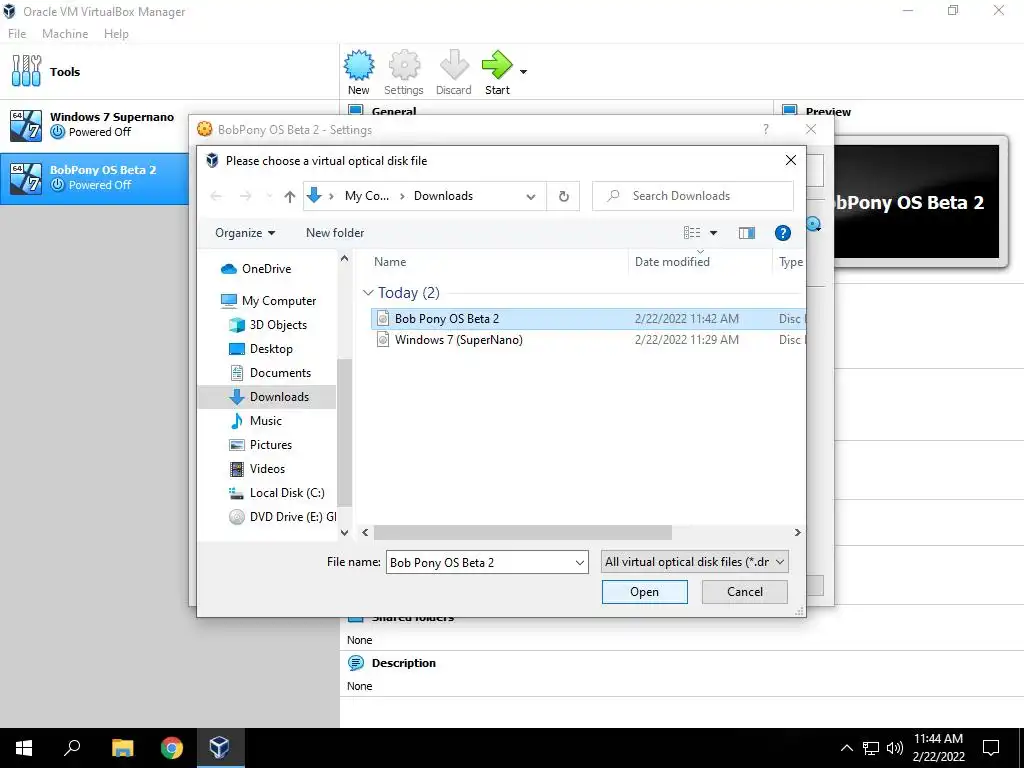
Task: Refresh the Downloads folder listing
Action: coord(564,196)
